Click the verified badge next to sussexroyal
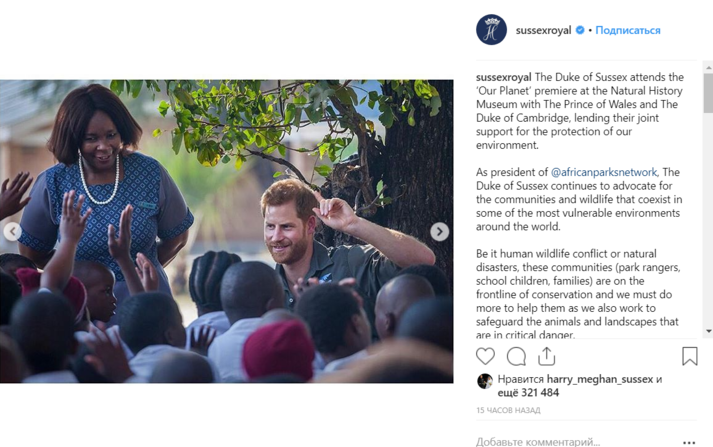713x447 pixels. [580, 30]
